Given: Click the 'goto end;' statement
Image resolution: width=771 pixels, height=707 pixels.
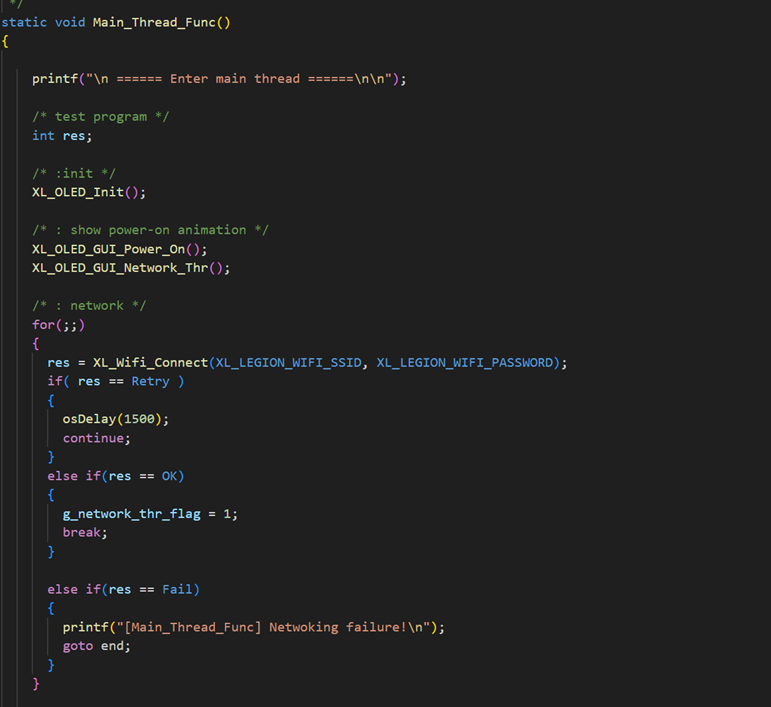Looking at the screenshot, I should (96, 646).
